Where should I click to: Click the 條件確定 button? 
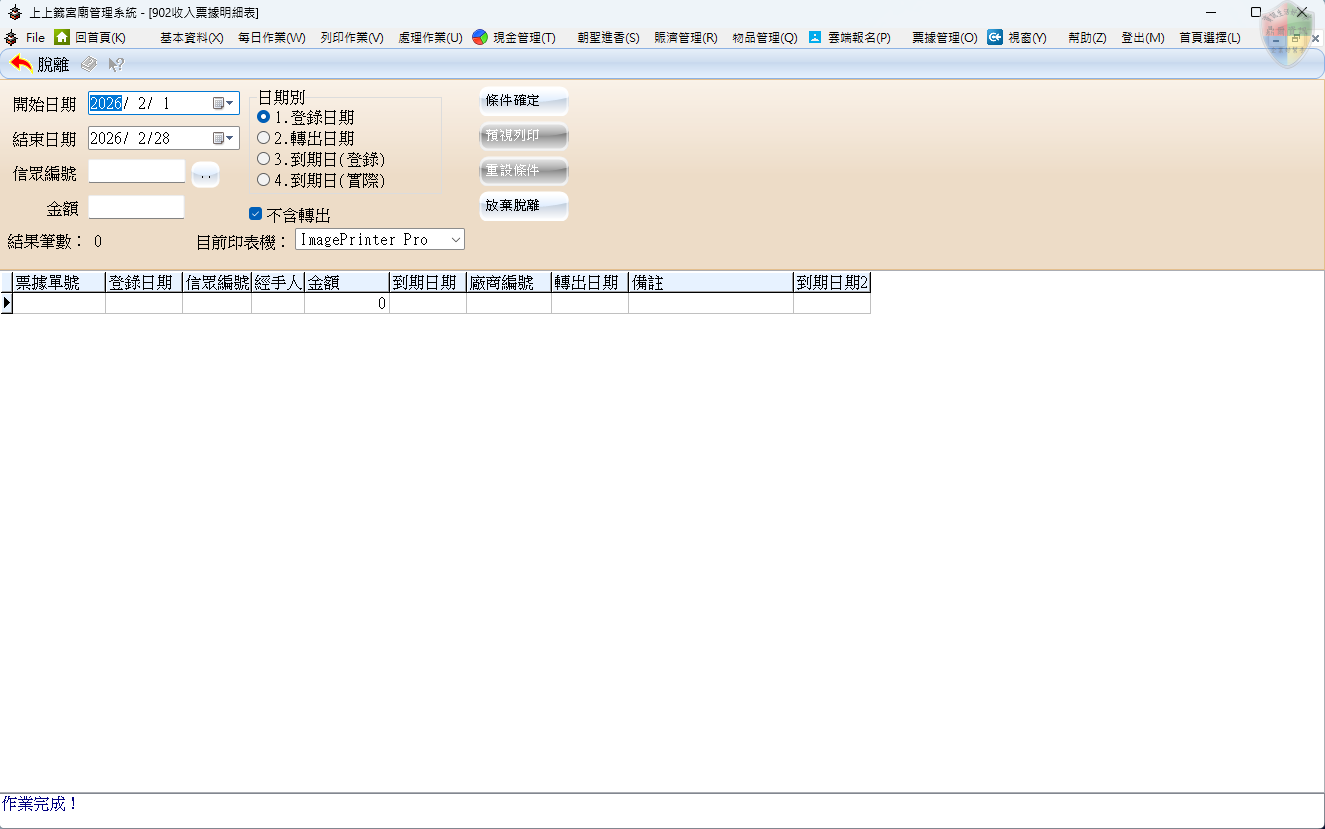[x=523, y=101]
